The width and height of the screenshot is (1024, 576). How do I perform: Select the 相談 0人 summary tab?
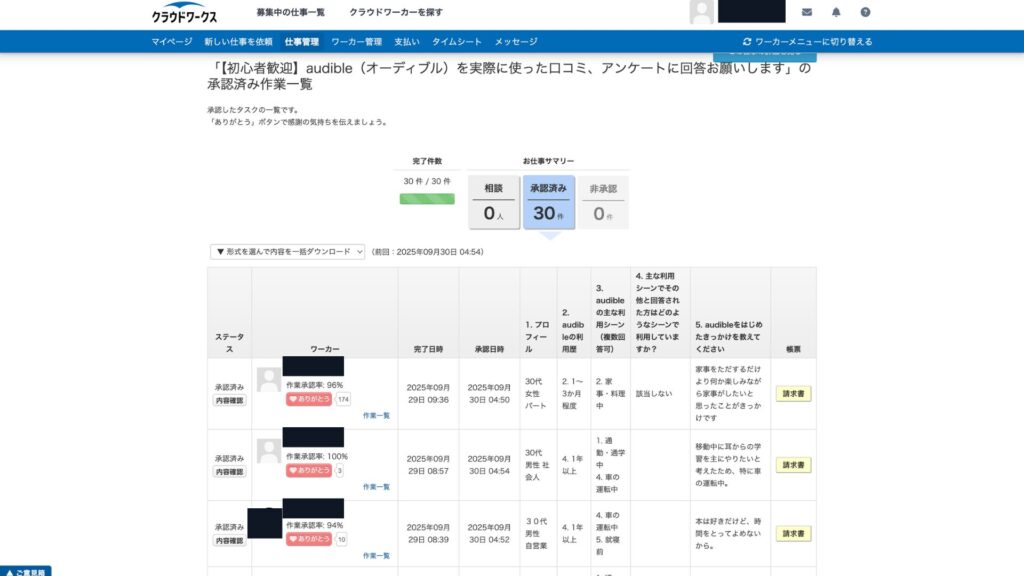pos(494,202)
